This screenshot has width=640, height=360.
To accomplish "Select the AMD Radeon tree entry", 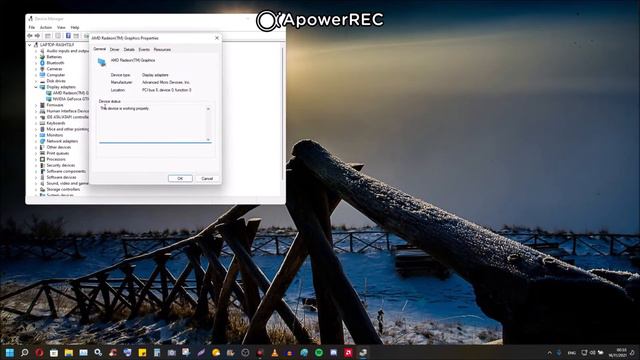I will [x=70, y=93].
